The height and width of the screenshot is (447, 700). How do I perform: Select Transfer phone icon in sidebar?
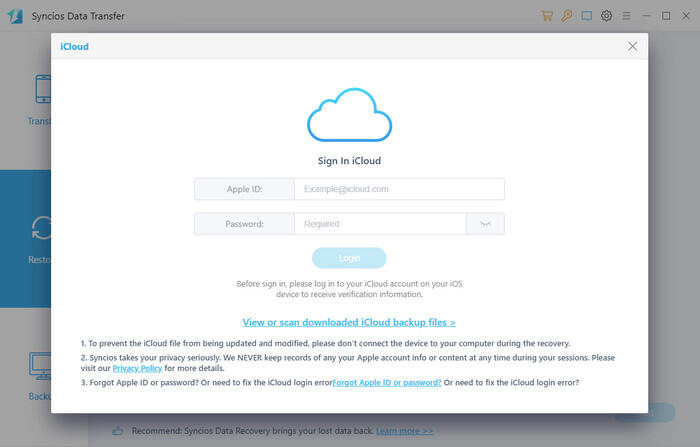coord(43,89)
